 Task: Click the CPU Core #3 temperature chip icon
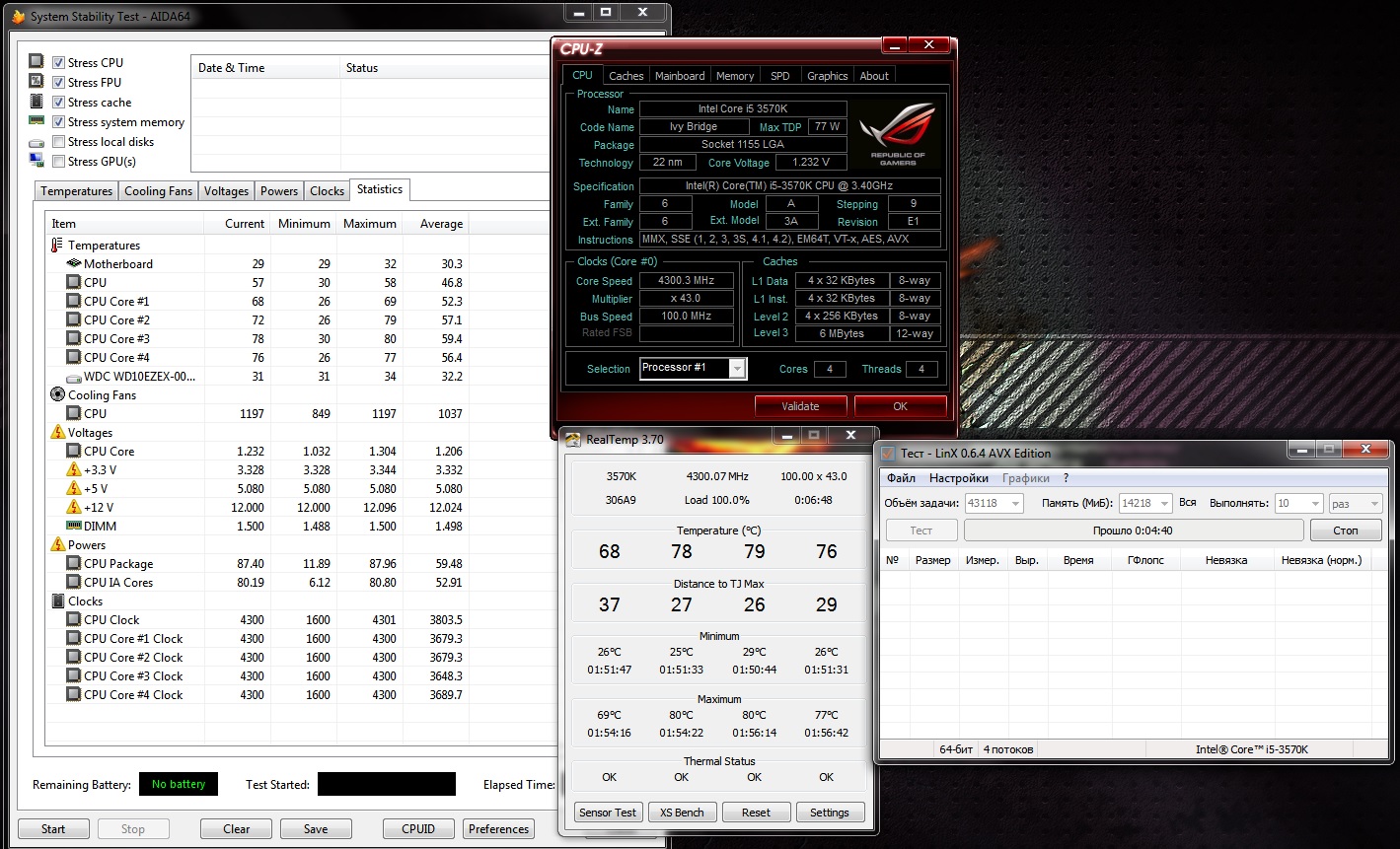pyautogui.click(x=74, y=338)
